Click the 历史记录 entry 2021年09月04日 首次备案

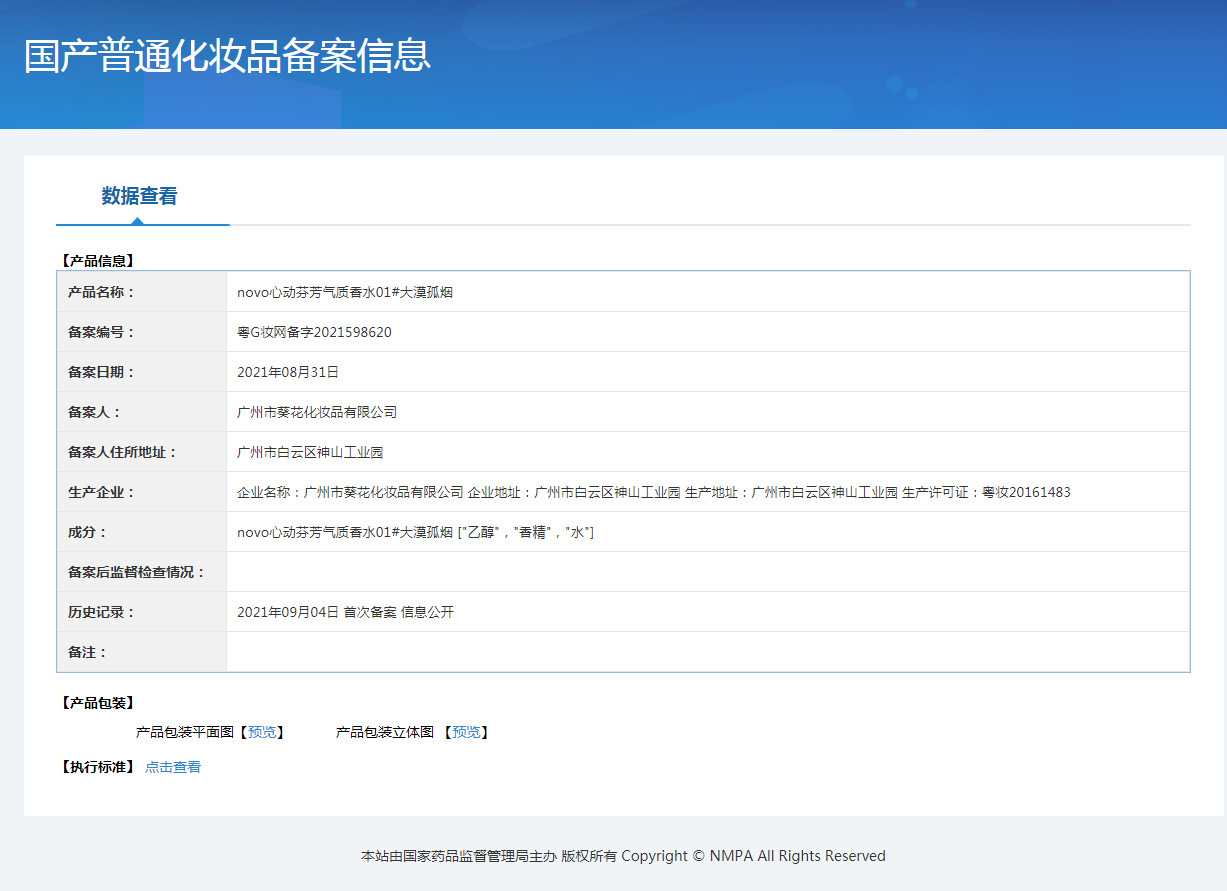[x=345, y=612]
